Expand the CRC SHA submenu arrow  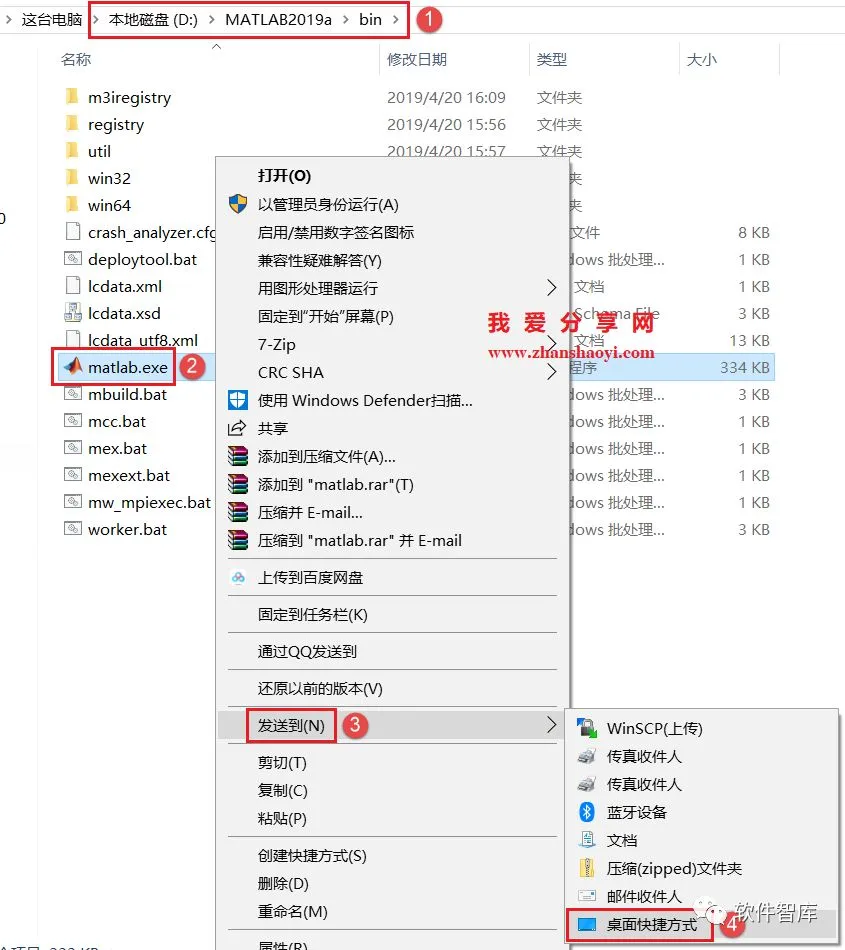point(551,371)
